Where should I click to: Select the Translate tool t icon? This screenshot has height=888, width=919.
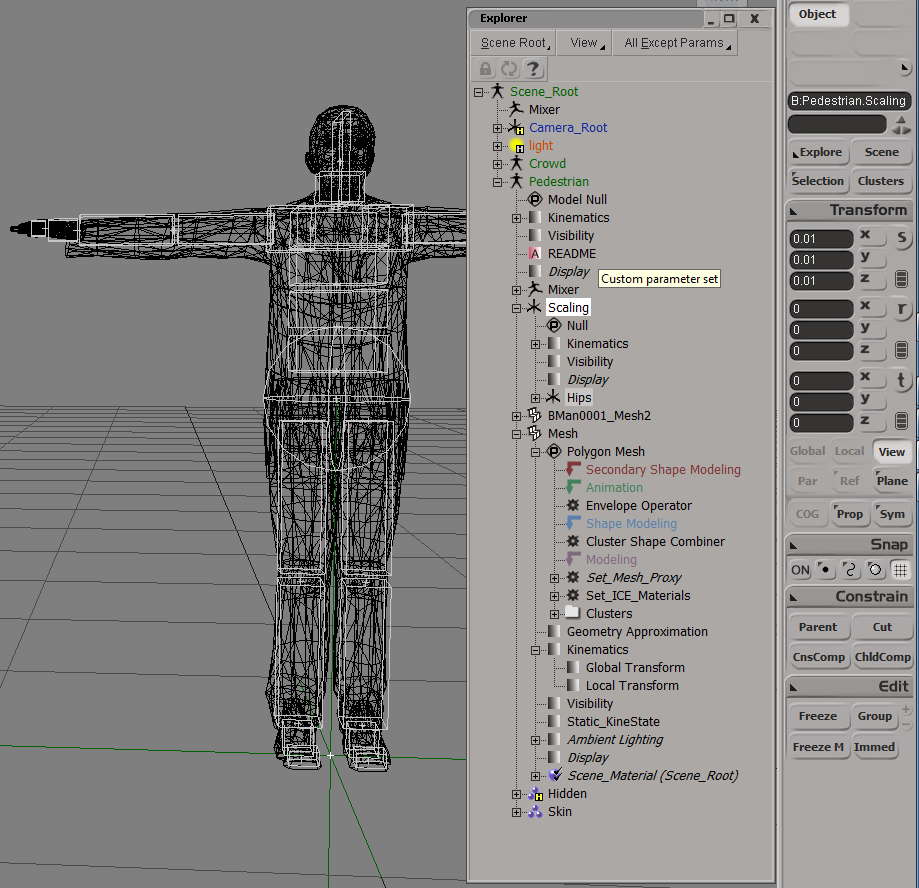tap(901, 380)
